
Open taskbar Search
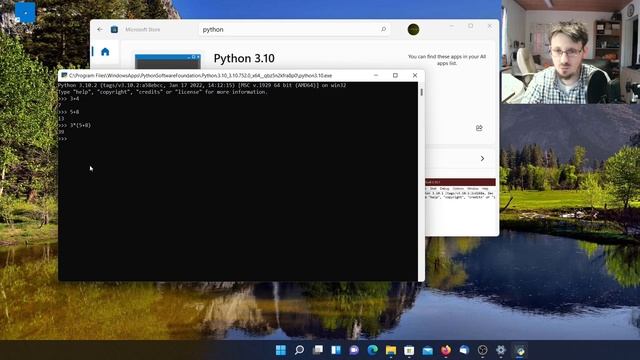pos(299,350)
